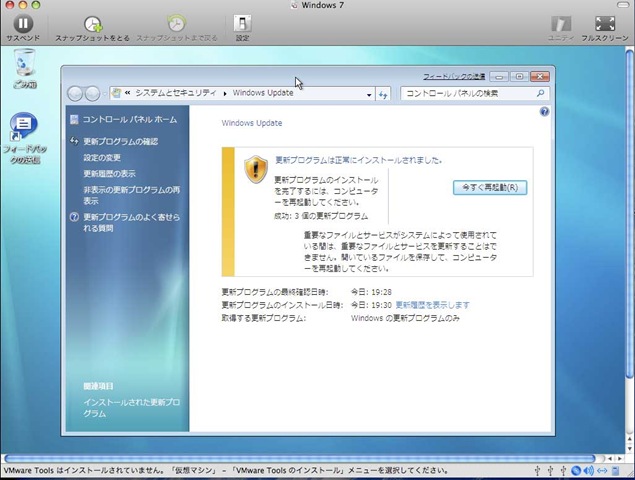Click the Windows Update page heading
The width and height of the screenshot is (635, 480).
pos(252,123)
